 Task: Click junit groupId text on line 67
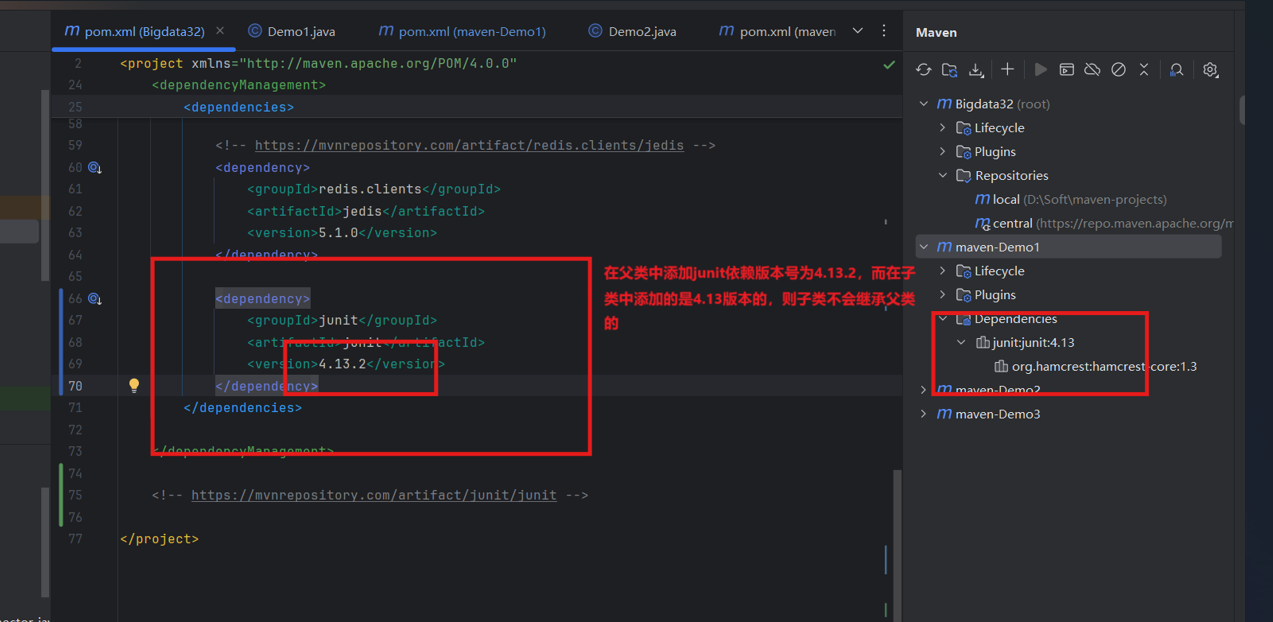tap(338, 321)
